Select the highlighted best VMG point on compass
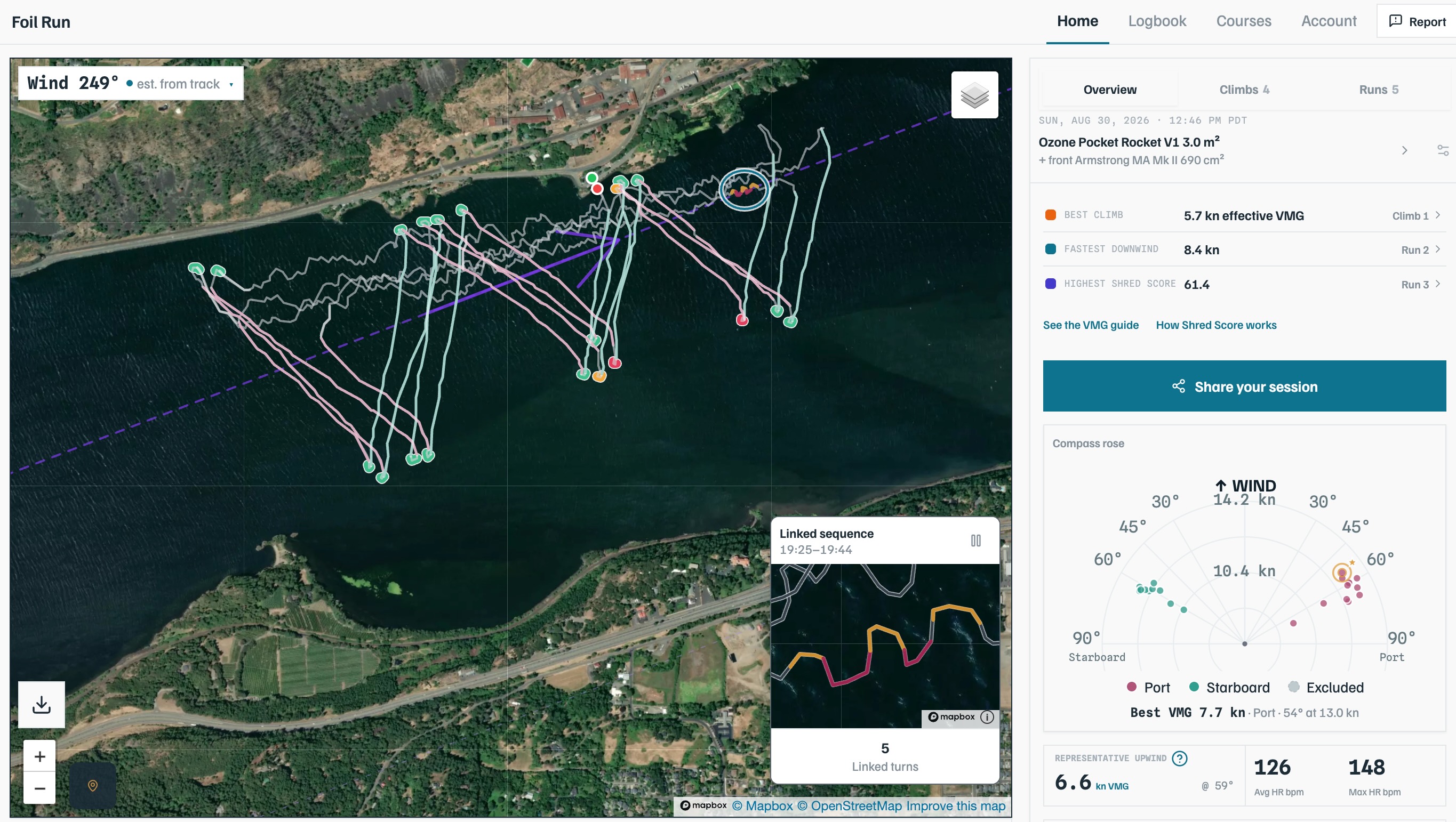This screenshot has width=1456, height=822. tap(1341, 573)
